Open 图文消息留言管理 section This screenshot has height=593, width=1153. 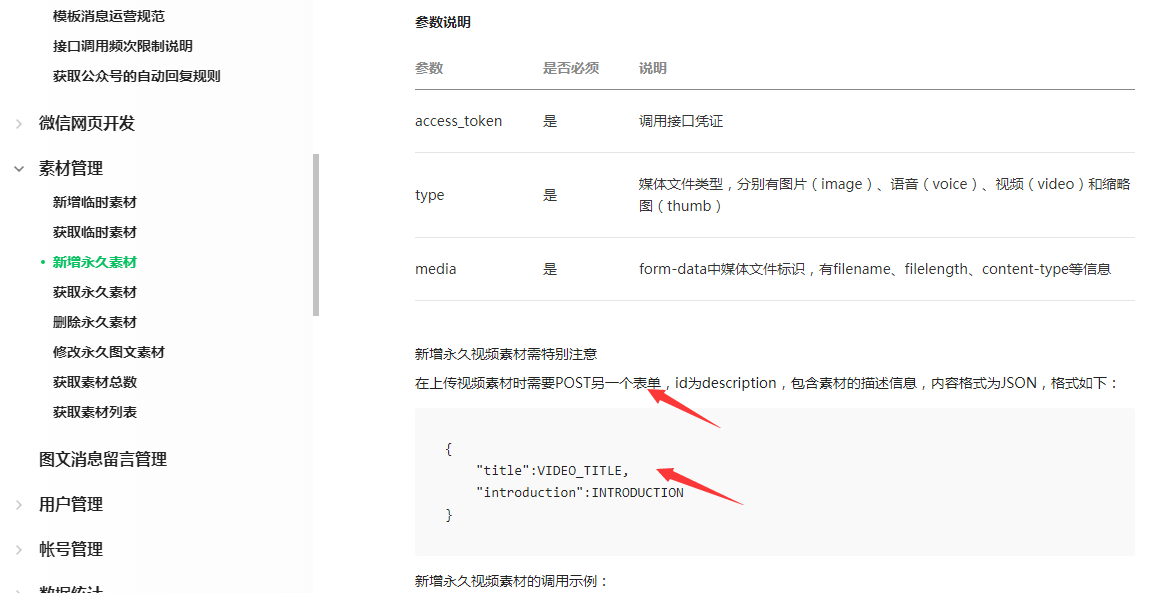click(x=103, y=459)
